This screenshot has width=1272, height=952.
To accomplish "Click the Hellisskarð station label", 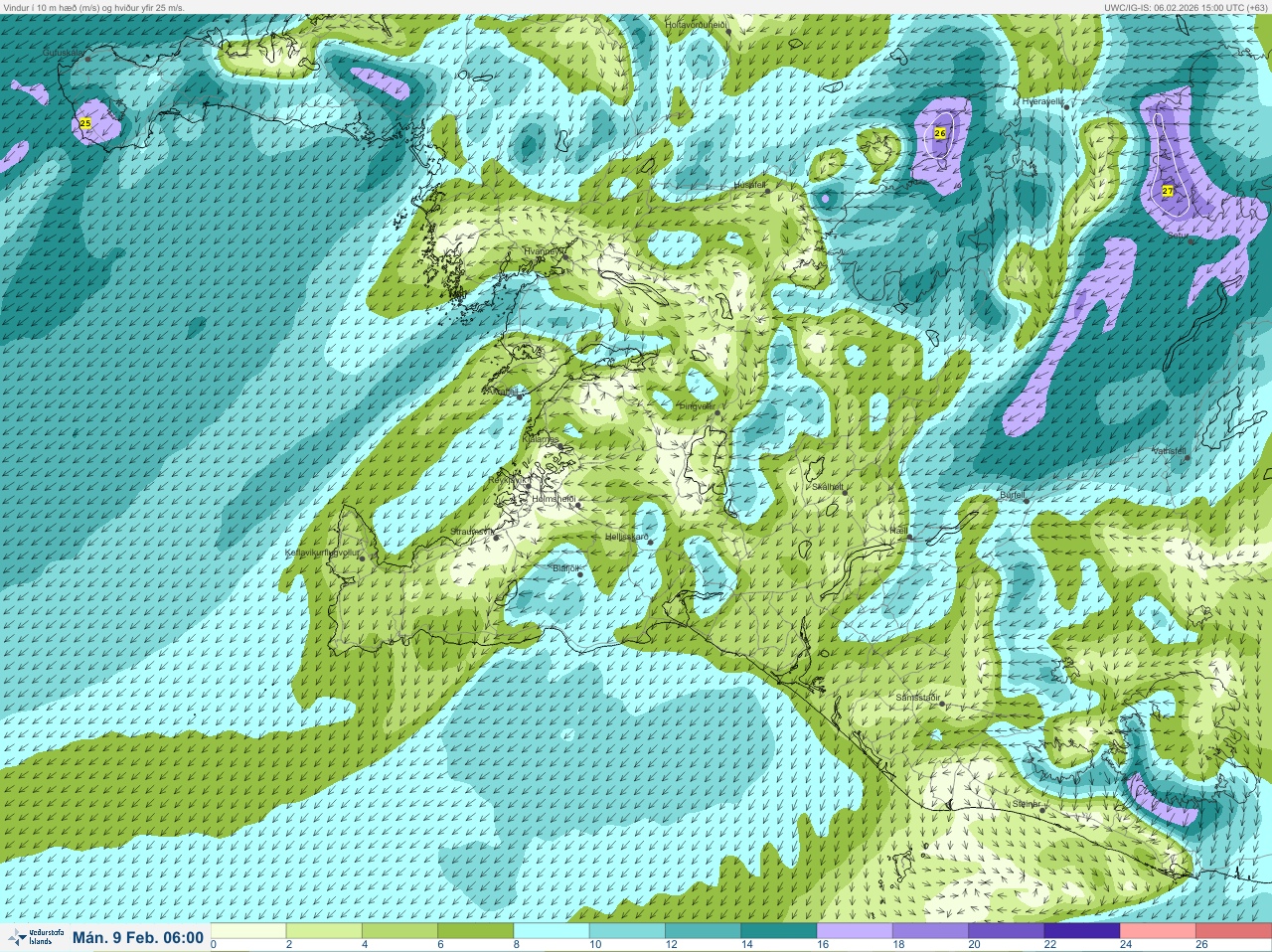I will (627, 537).
